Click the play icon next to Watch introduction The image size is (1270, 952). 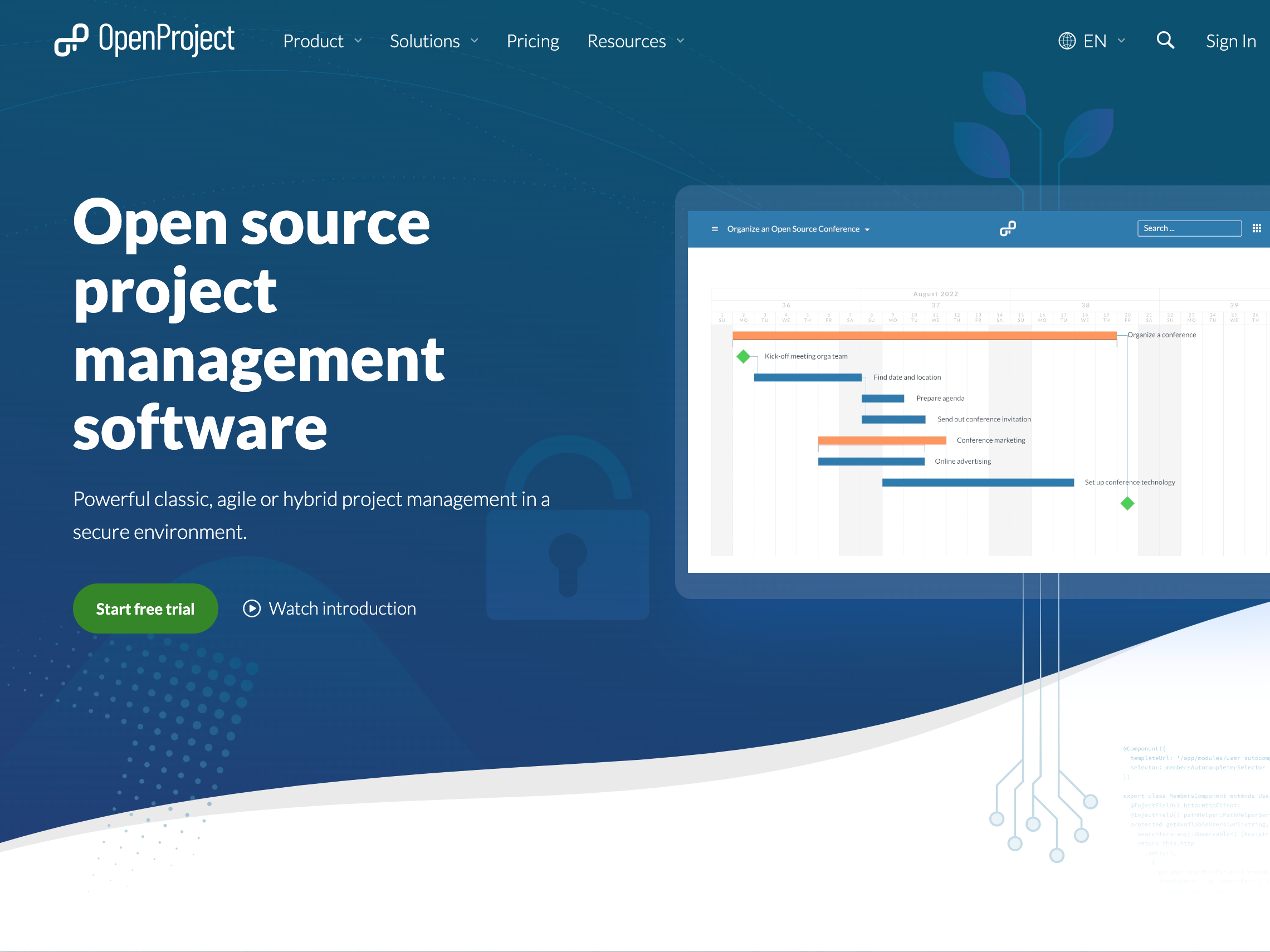click(x=251, y=609)
